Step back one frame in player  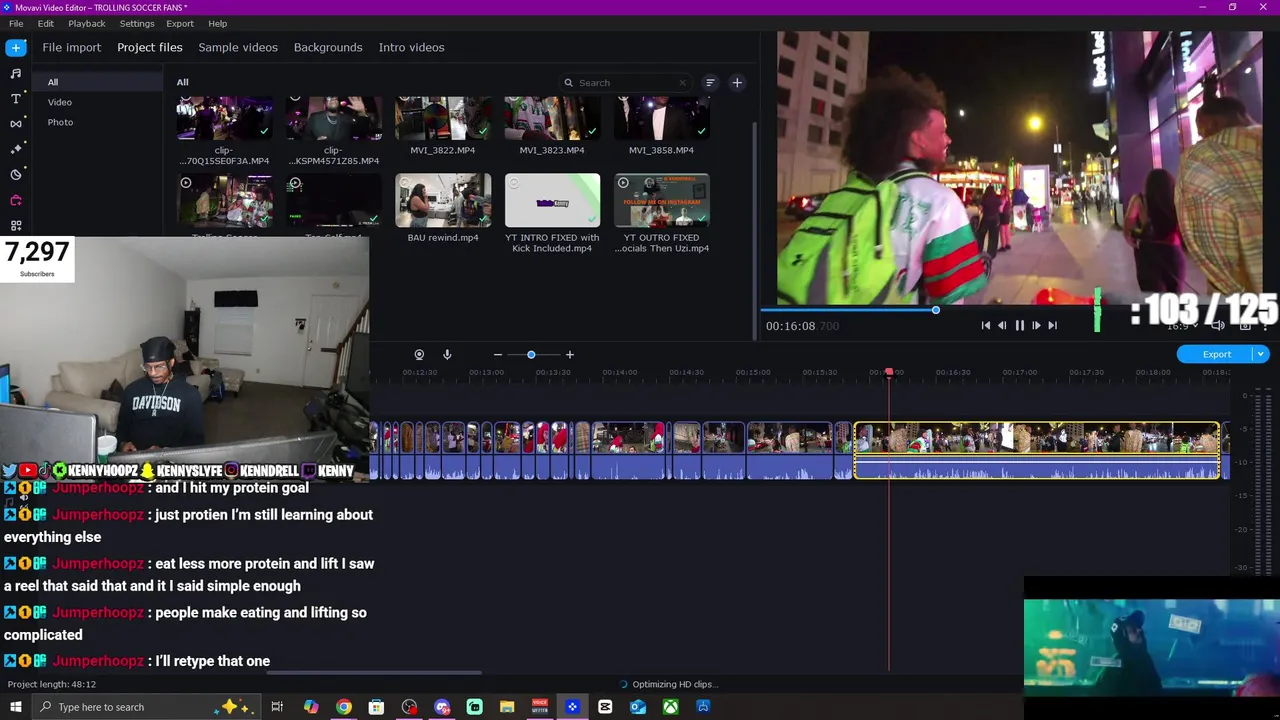(1002, 325)
